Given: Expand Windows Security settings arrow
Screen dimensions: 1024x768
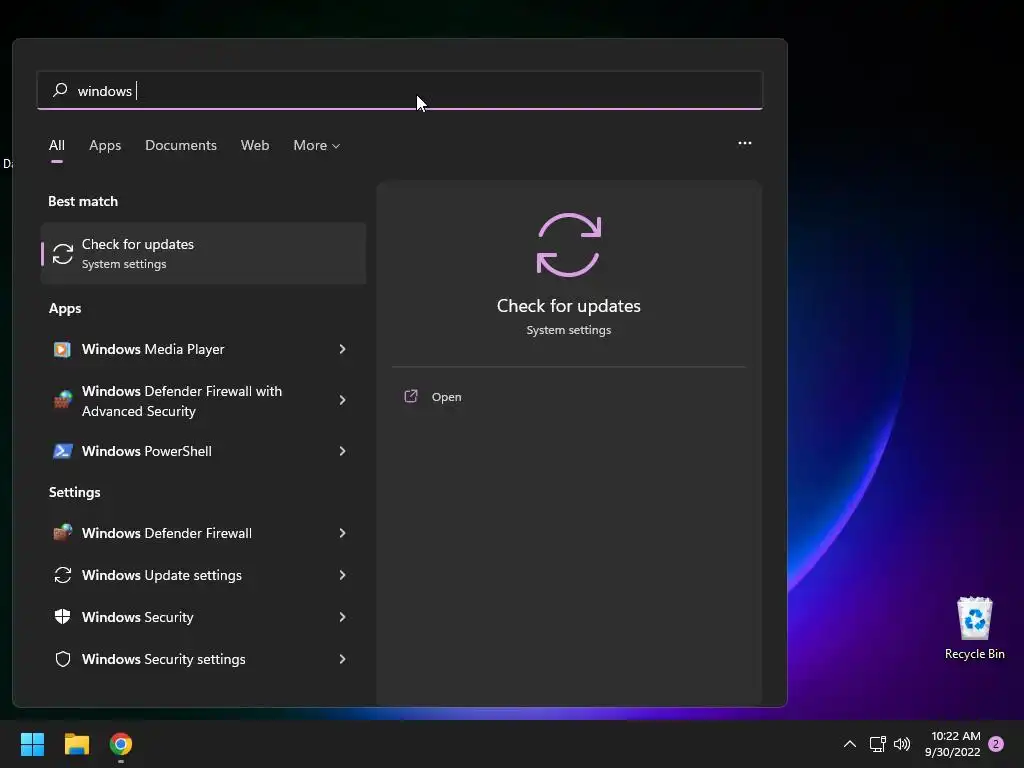Looking at the screenshot, I should pyautogui.click(x=342, y=659).
